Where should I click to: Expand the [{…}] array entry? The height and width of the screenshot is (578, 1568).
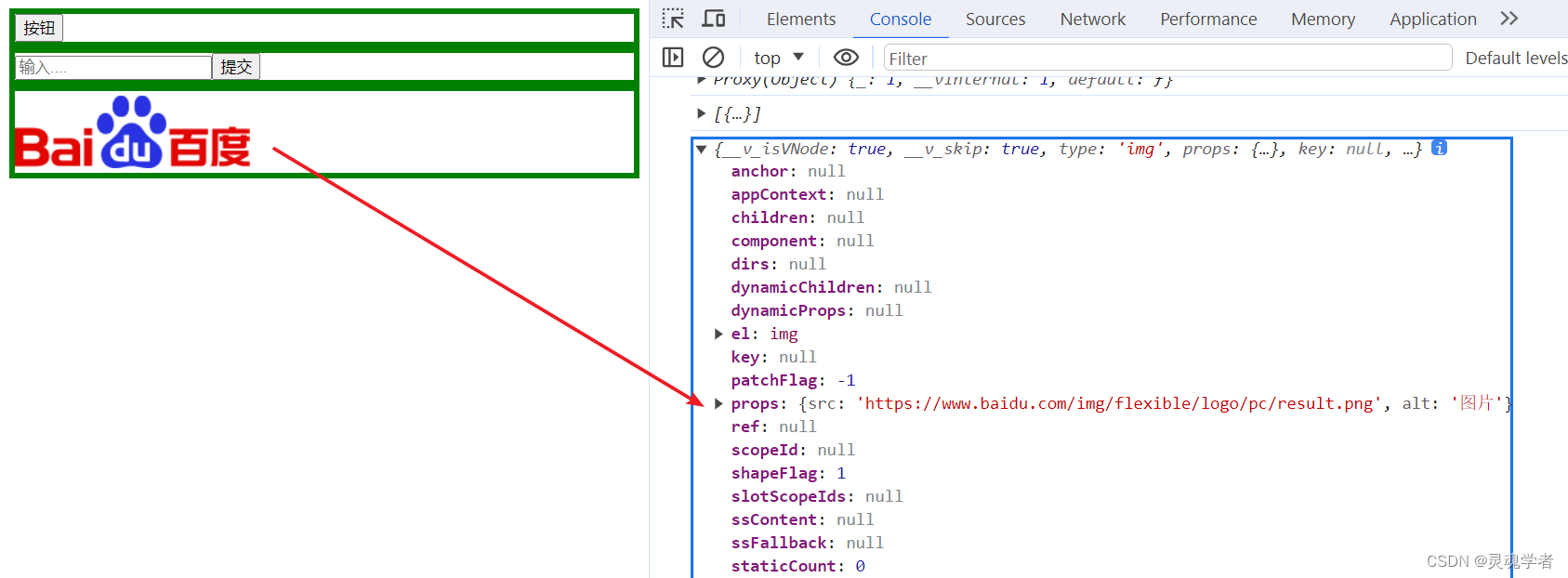tap(702, 113)
